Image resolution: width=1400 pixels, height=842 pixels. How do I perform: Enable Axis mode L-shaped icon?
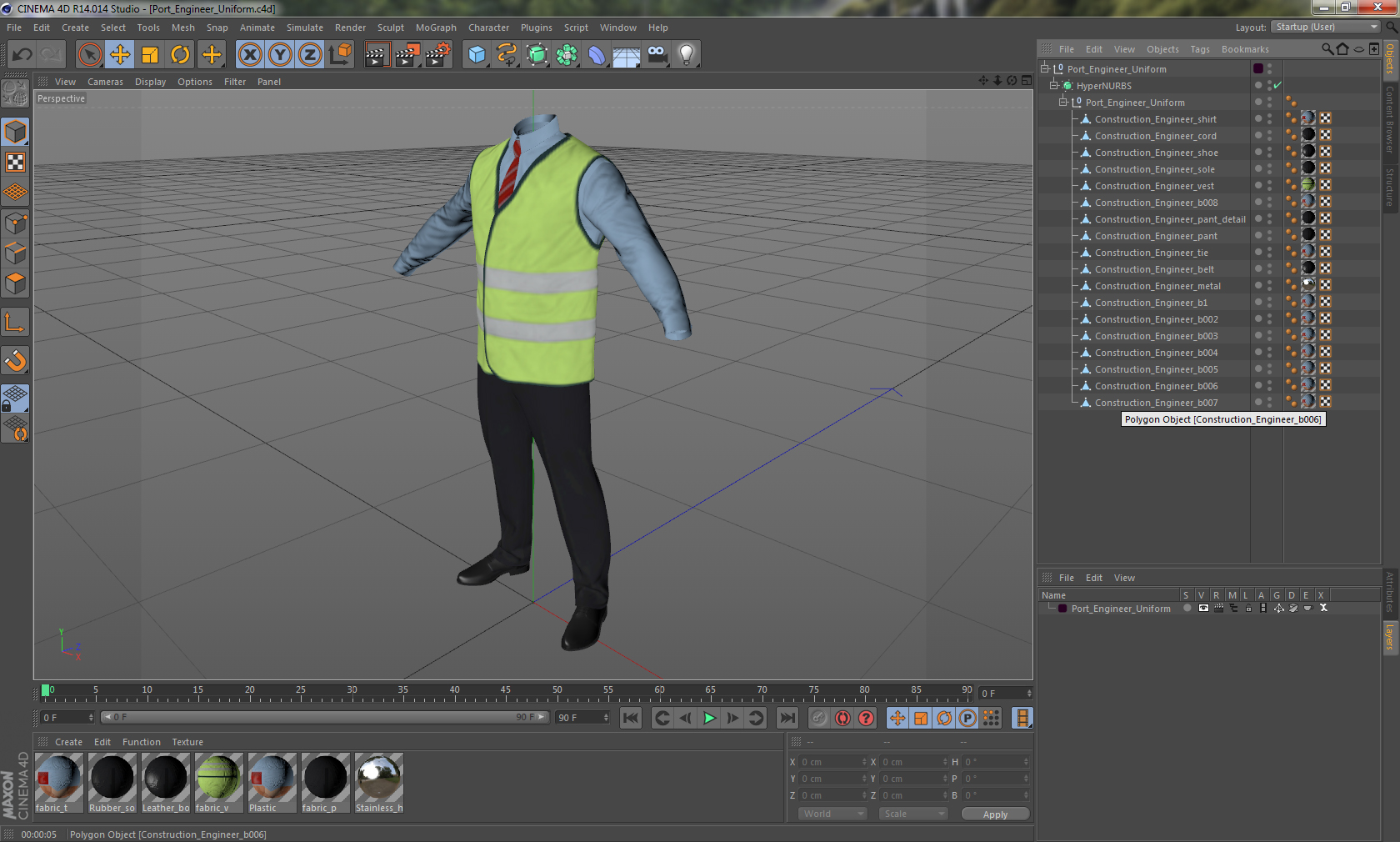(15, 322)
